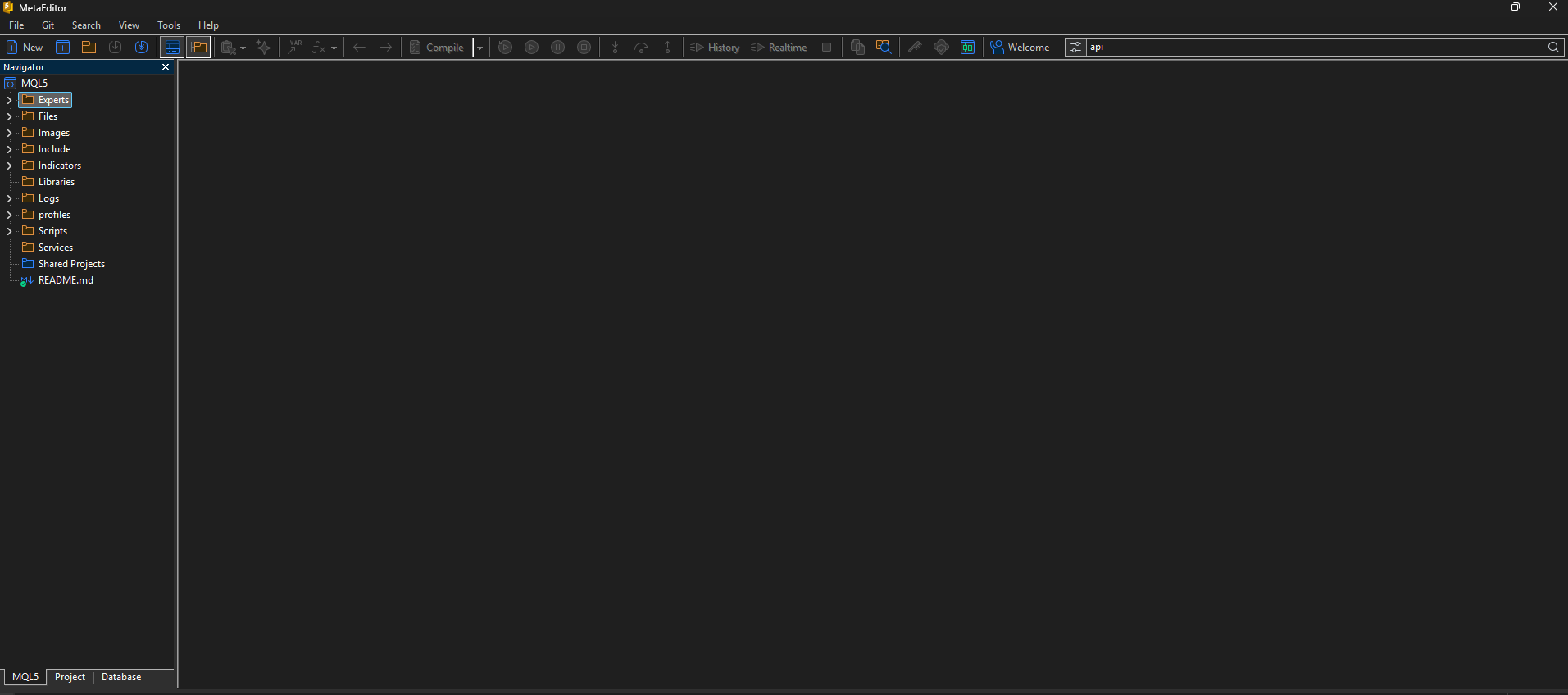Click the paste clipboard icon

[x=229, y=48]
